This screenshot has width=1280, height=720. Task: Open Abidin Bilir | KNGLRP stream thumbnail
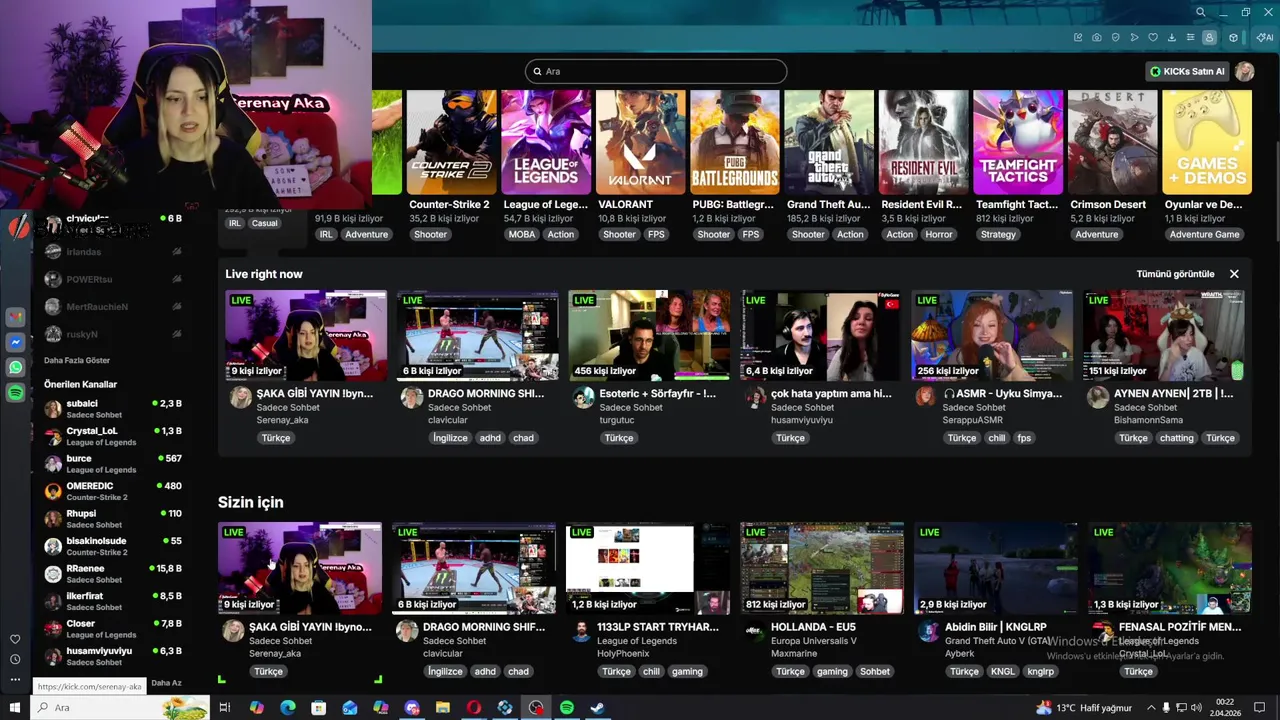coord(996,568)
